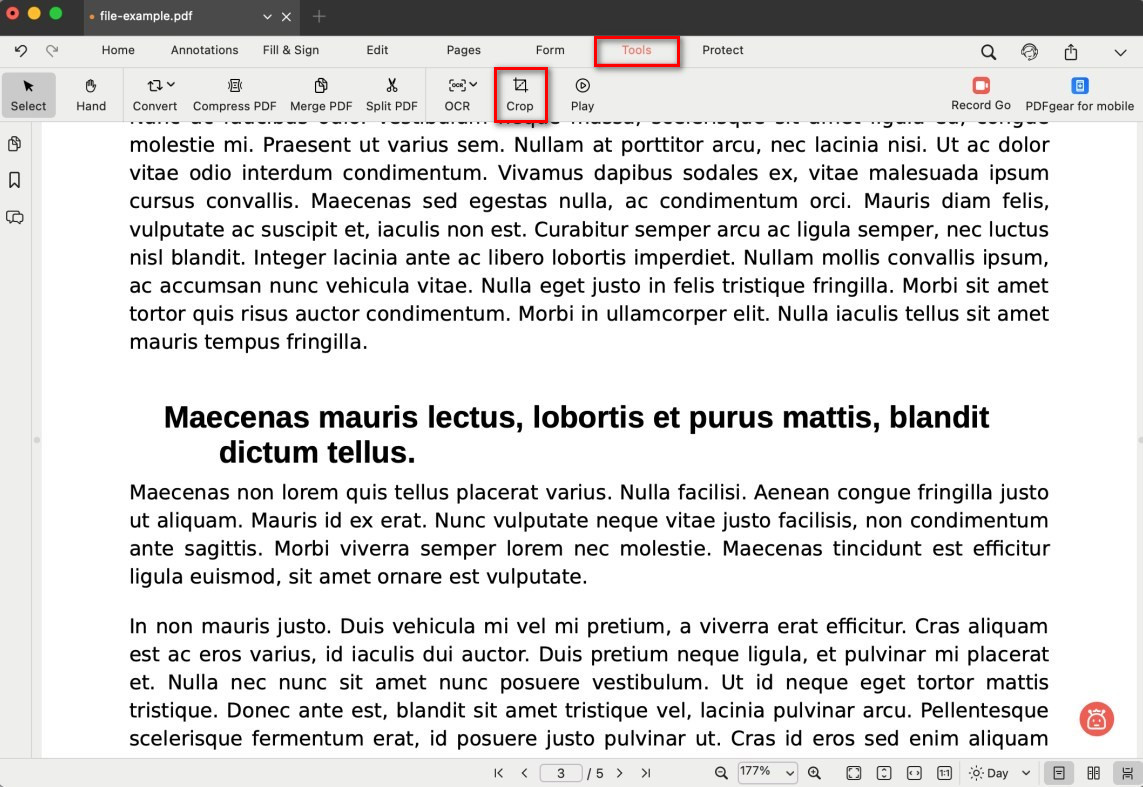Jump to the last page
This screenshot has height=787, width=1143.
point(646,773)
